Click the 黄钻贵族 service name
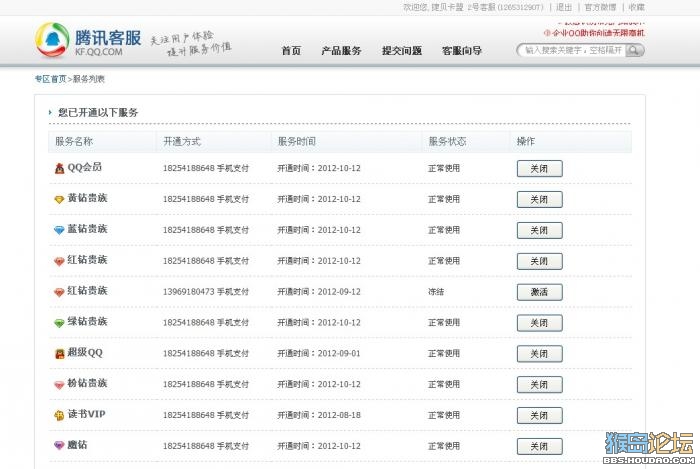 click(x=87, y=198)
